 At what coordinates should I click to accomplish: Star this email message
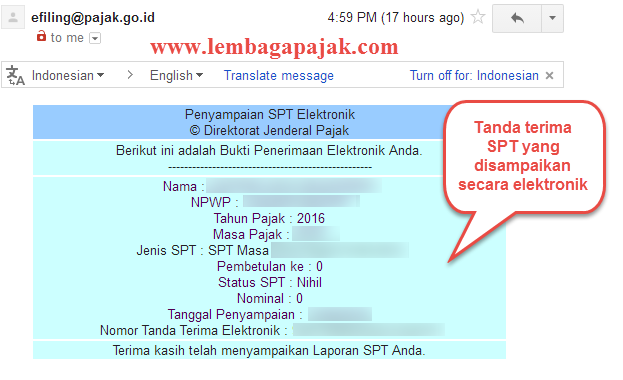point(478,17)
